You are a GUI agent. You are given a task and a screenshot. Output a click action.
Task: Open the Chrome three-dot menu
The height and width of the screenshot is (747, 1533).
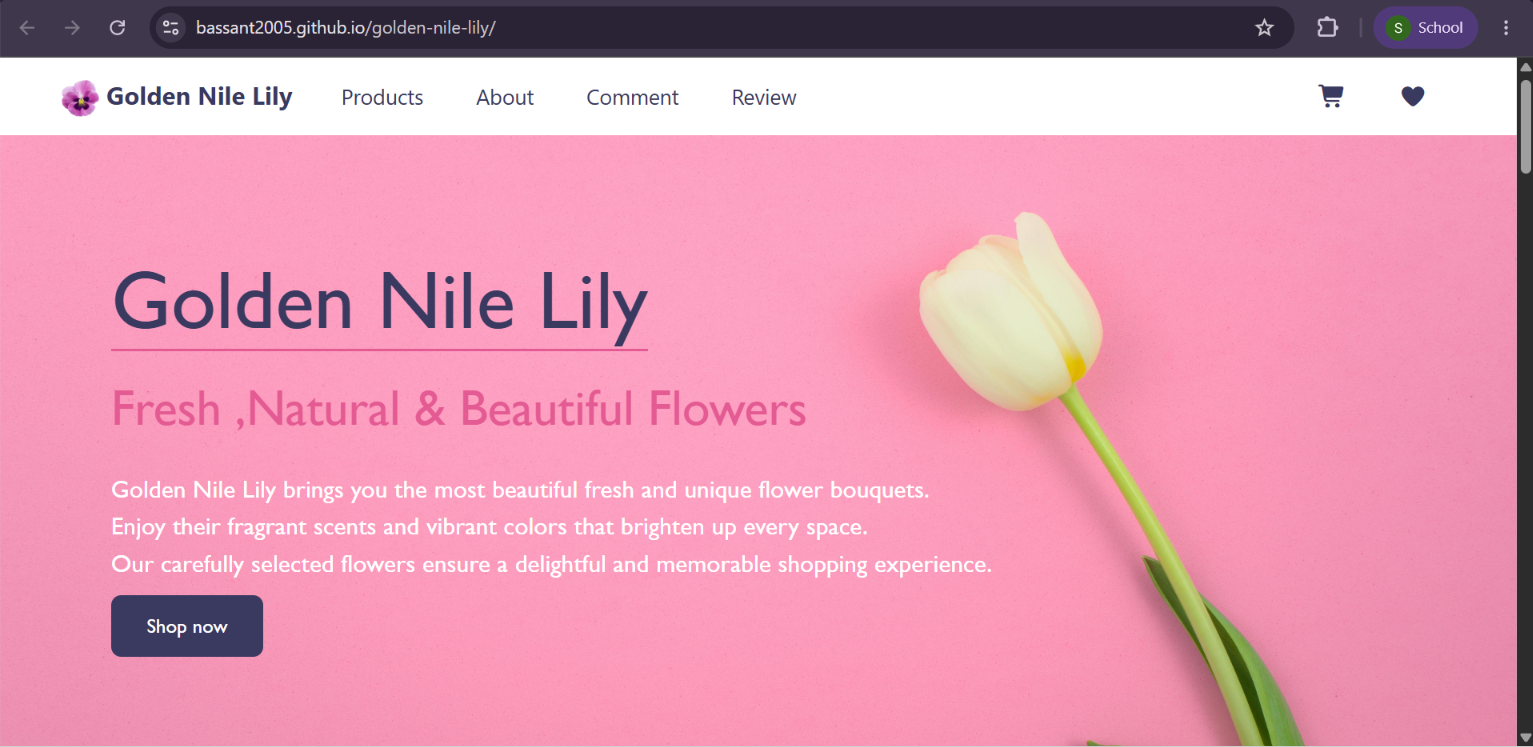click(1506, 28)
